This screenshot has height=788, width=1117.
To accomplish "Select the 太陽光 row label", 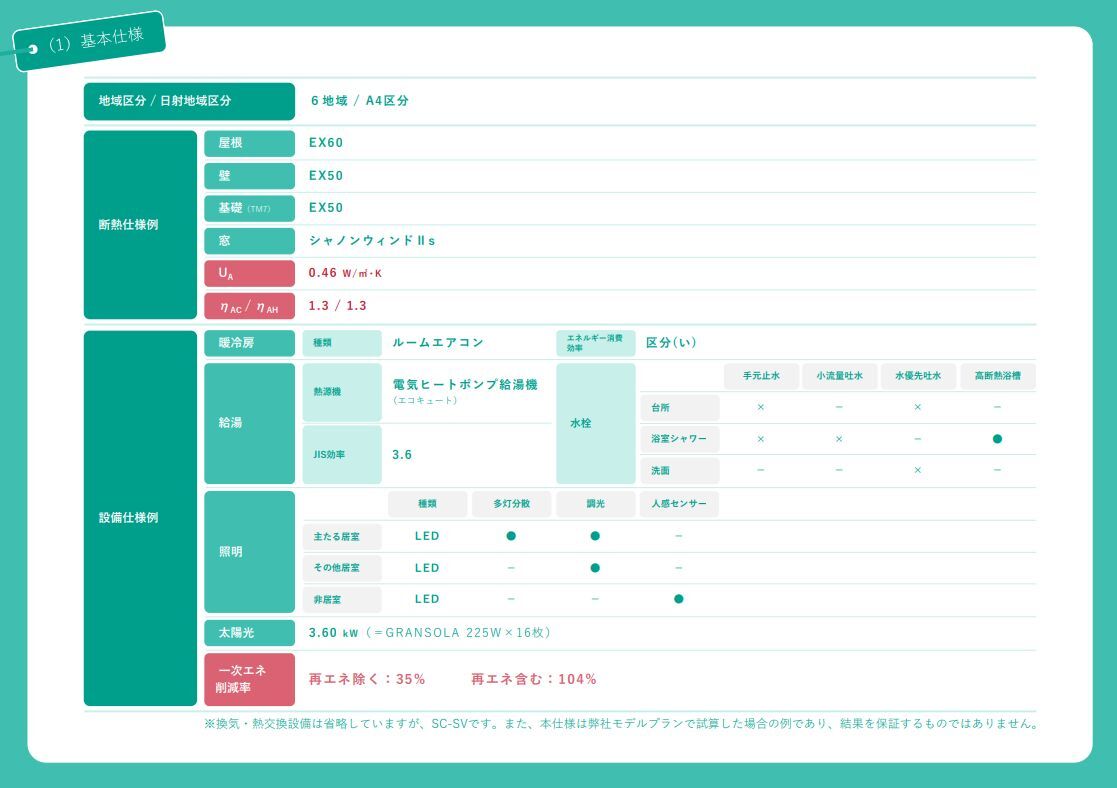I will pyautogui.click(x=249, y=633).
